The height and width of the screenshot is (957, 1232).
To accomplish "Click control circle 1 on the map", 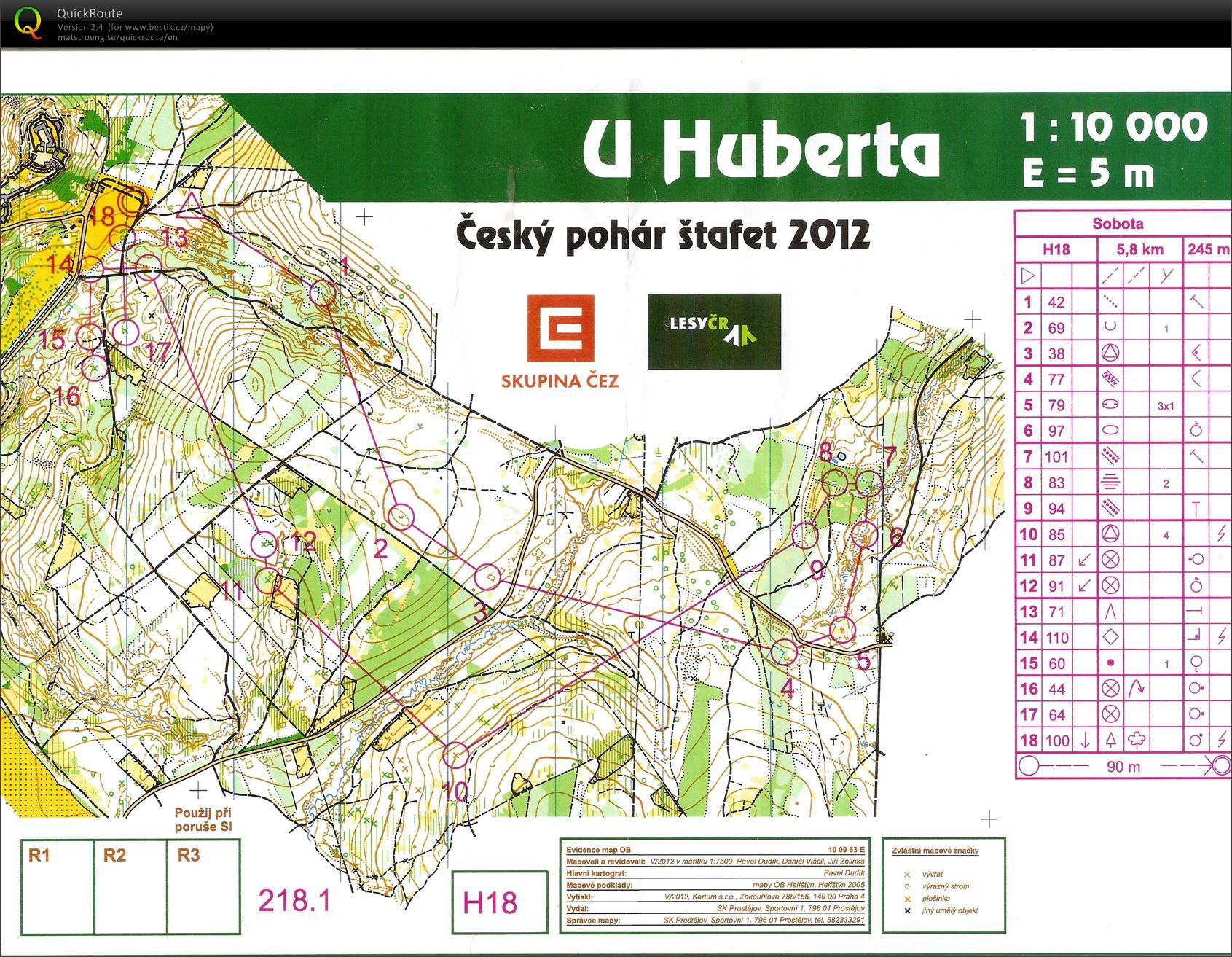I will tap(322, 294).
